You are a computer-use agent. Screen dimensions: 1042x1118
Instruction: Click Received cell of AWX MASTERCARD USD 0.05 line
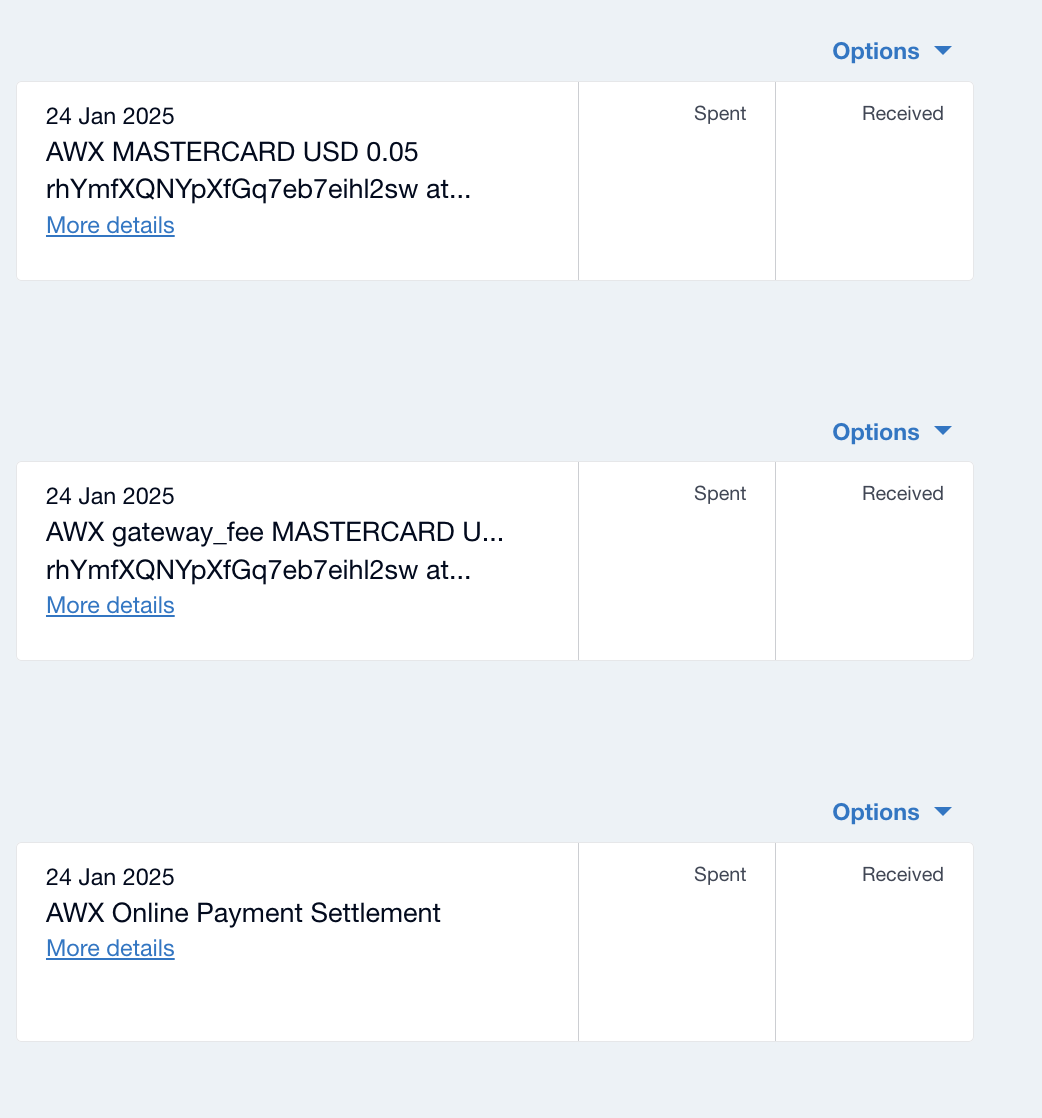click(874, 181)
